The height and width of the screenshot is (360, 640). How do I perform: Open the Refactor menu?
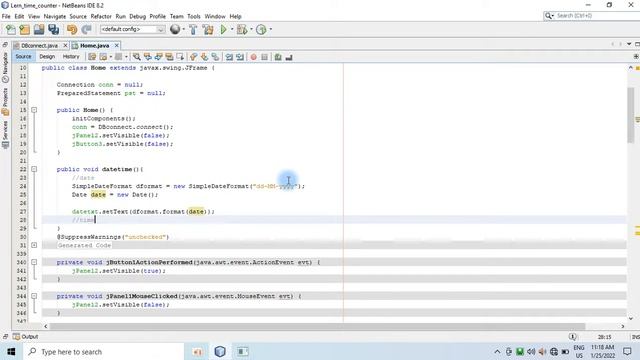[x=101, y=16]
